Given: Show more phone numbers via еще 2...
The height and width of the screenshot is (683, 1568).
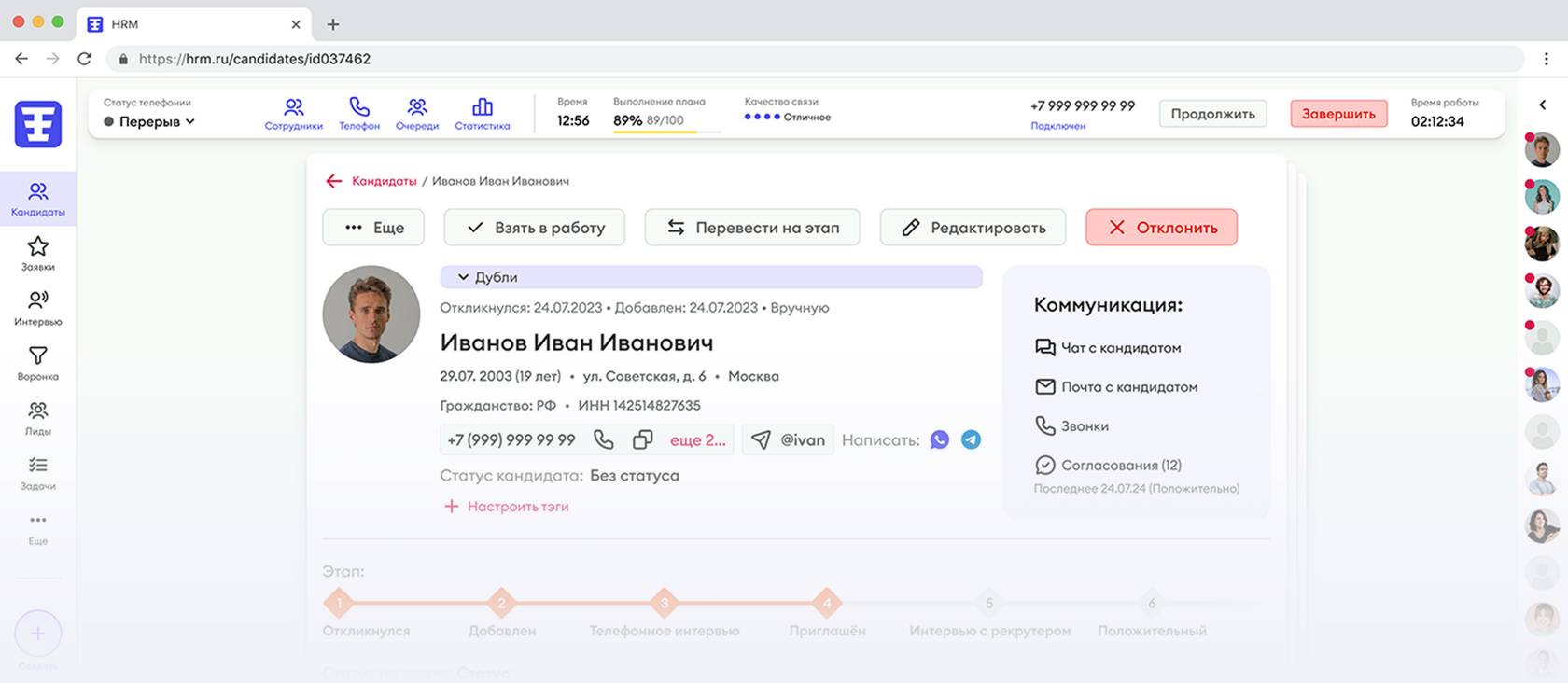Looking at the screenshot, I should (698, 440).
